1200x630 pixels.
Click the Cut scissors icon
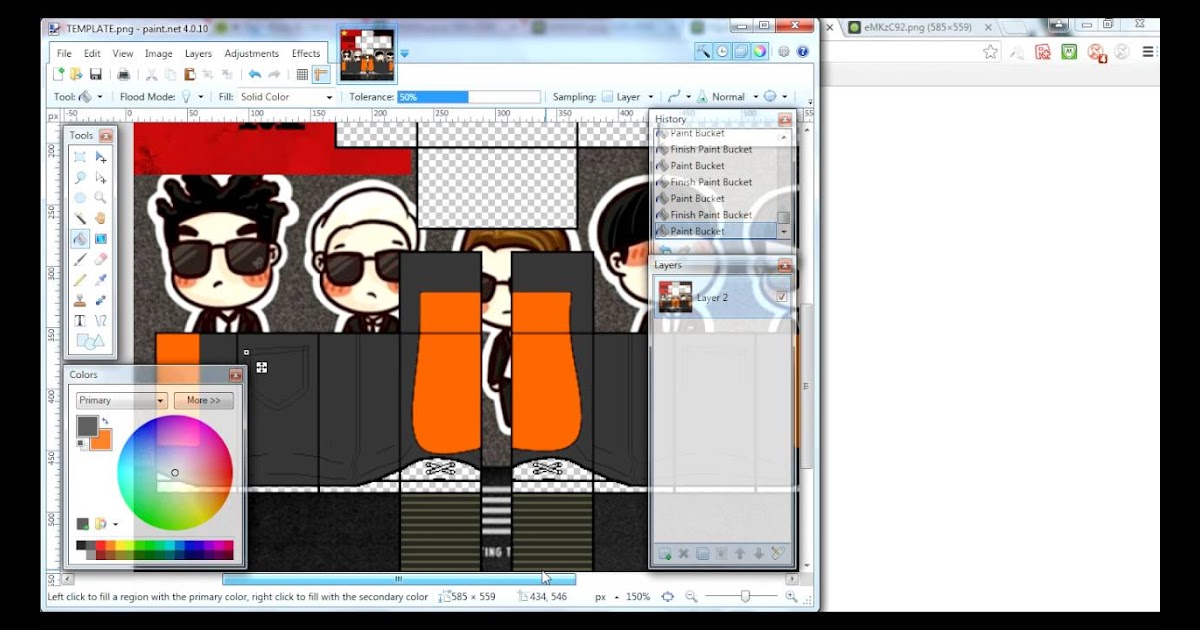click(151, 74)
